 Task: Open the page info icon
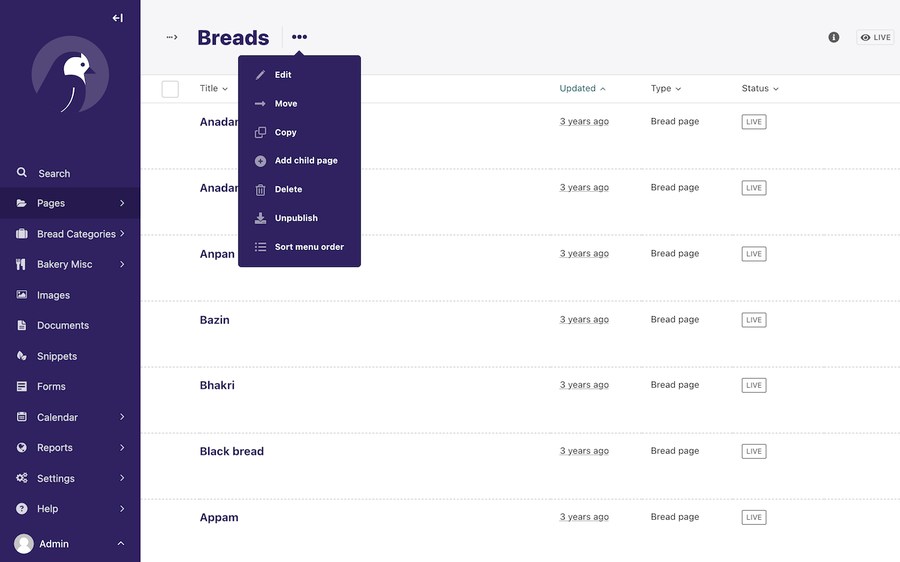coord(833,37)
